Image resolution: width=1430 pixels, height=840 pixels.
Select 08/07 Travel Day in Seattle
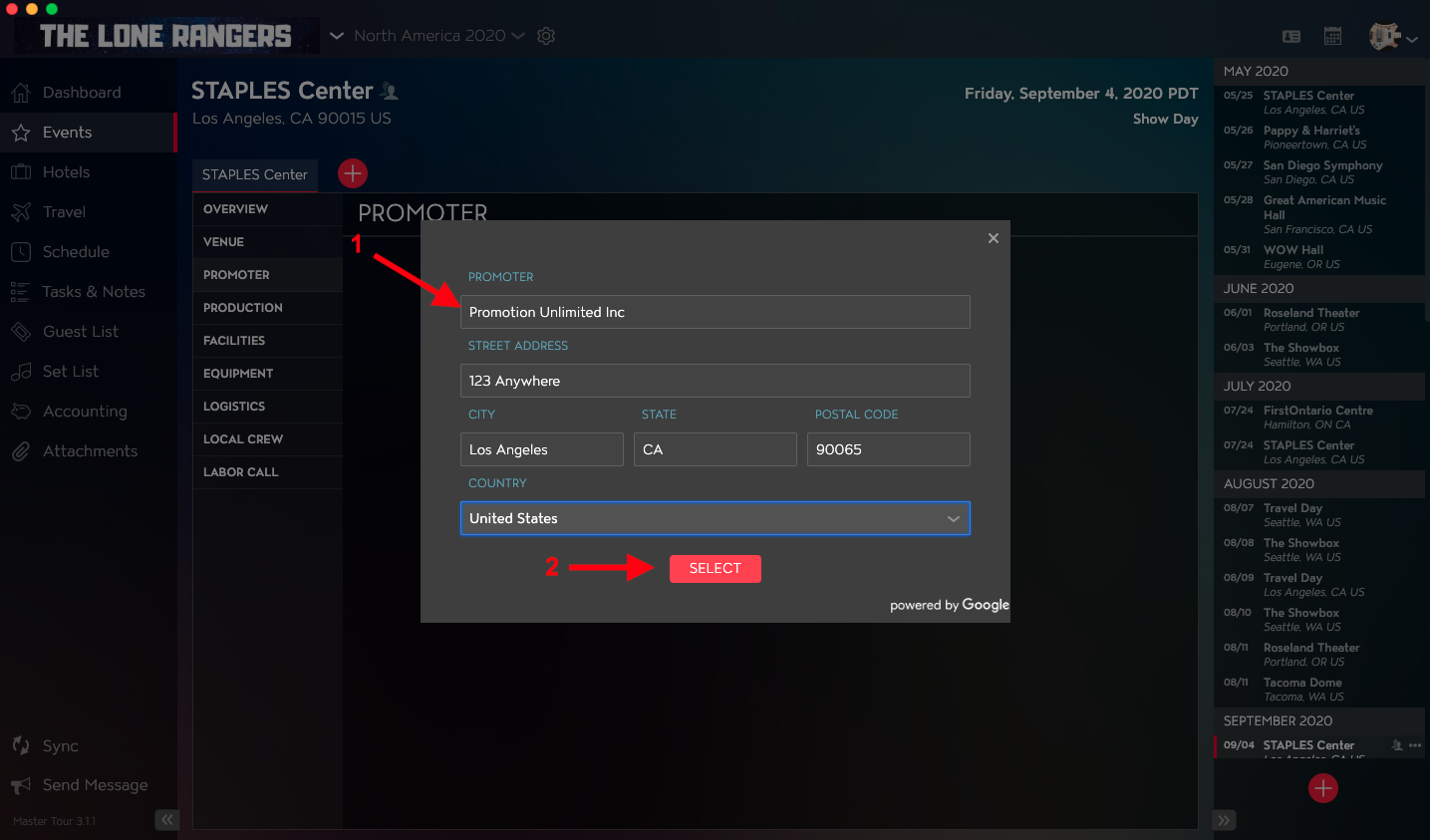pos(1319,515)
